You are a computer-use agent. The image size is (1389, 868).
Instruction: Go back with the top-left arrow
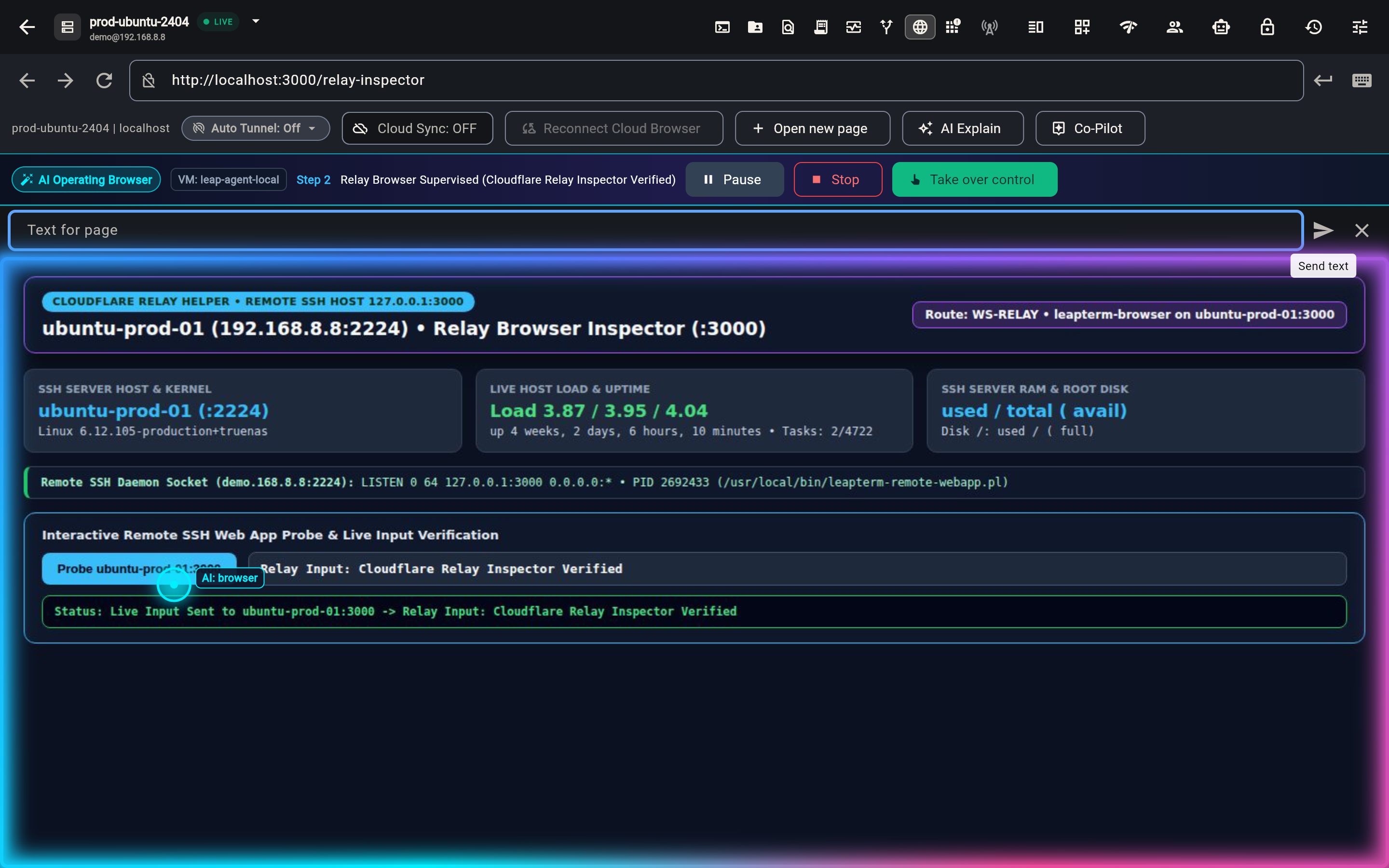[x=27, y=27]
